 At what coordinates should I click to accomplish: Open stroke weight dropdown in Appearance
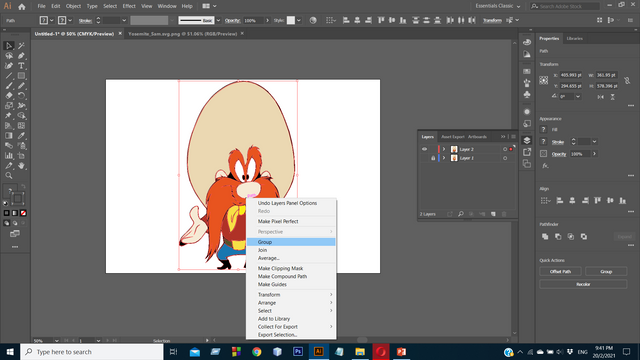click(x=595, y=142)
